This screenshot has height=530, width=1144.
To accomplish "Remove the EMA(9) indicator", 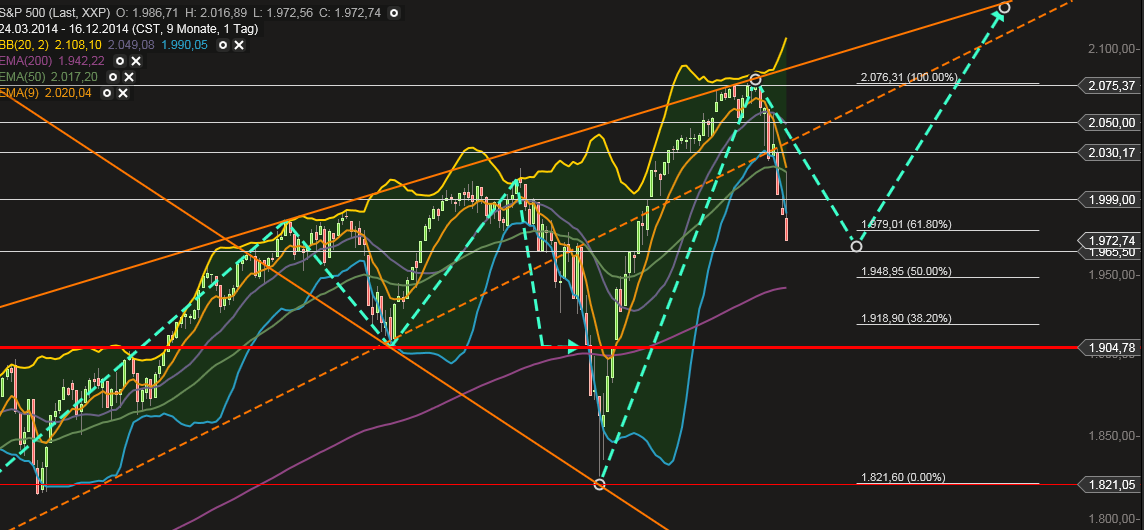I will 123,93.
